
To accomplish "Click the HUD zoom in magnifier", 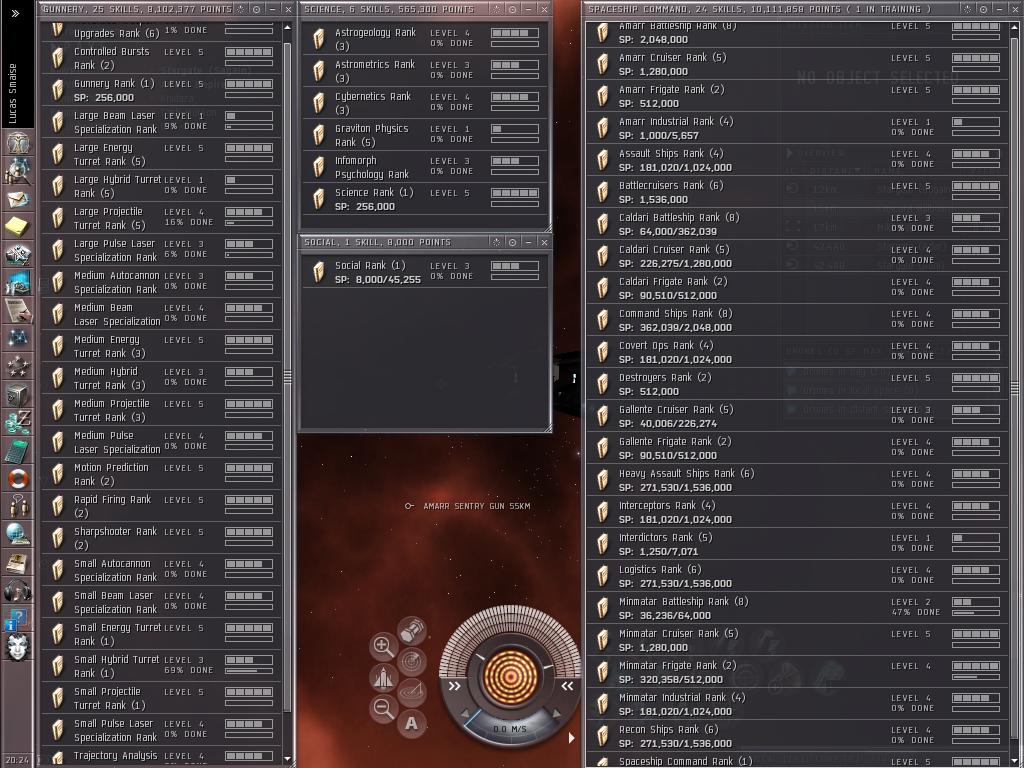I will (383, 647).
